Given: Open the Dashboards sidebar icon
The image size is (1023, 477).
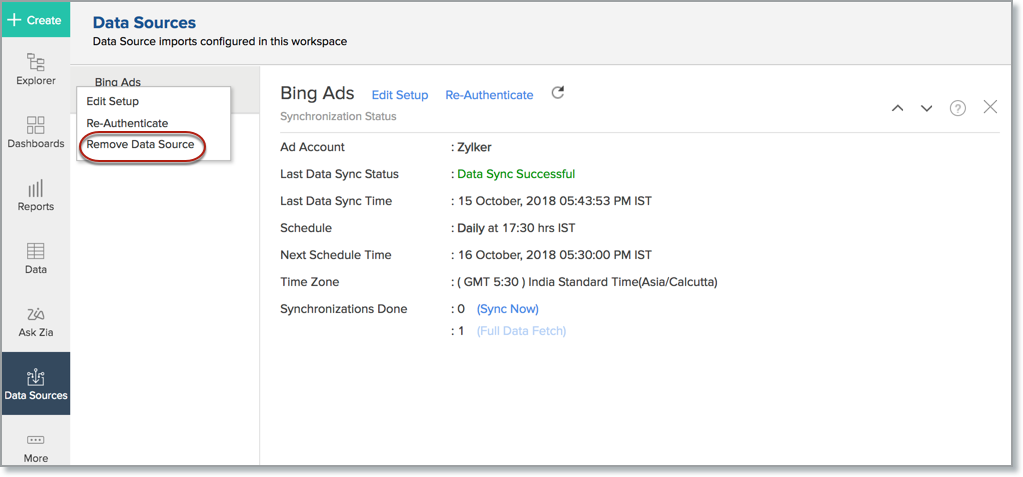Looking at the screenshot, I should click(36, 132).
